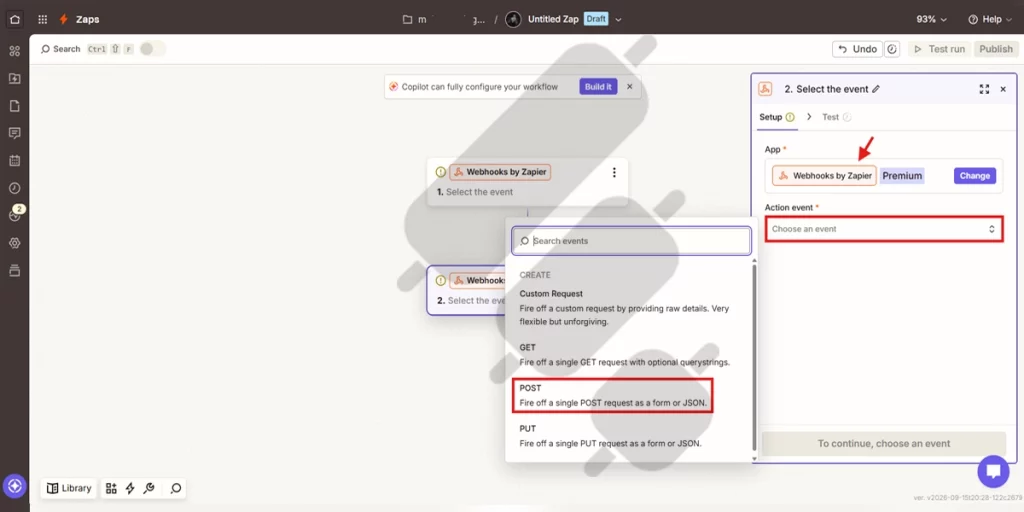This screenshot has height=512, width=1024.
Task: Click the Change app button
Action: coord(975,176)
